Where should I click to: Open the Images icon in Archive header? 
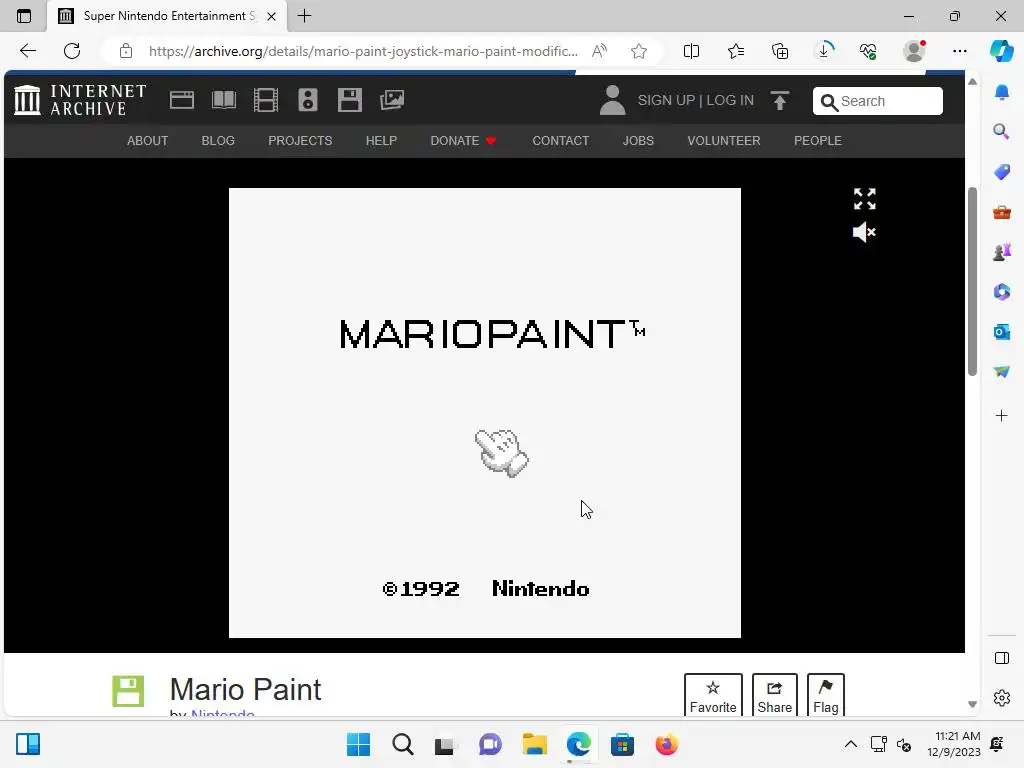click(392, 100)
